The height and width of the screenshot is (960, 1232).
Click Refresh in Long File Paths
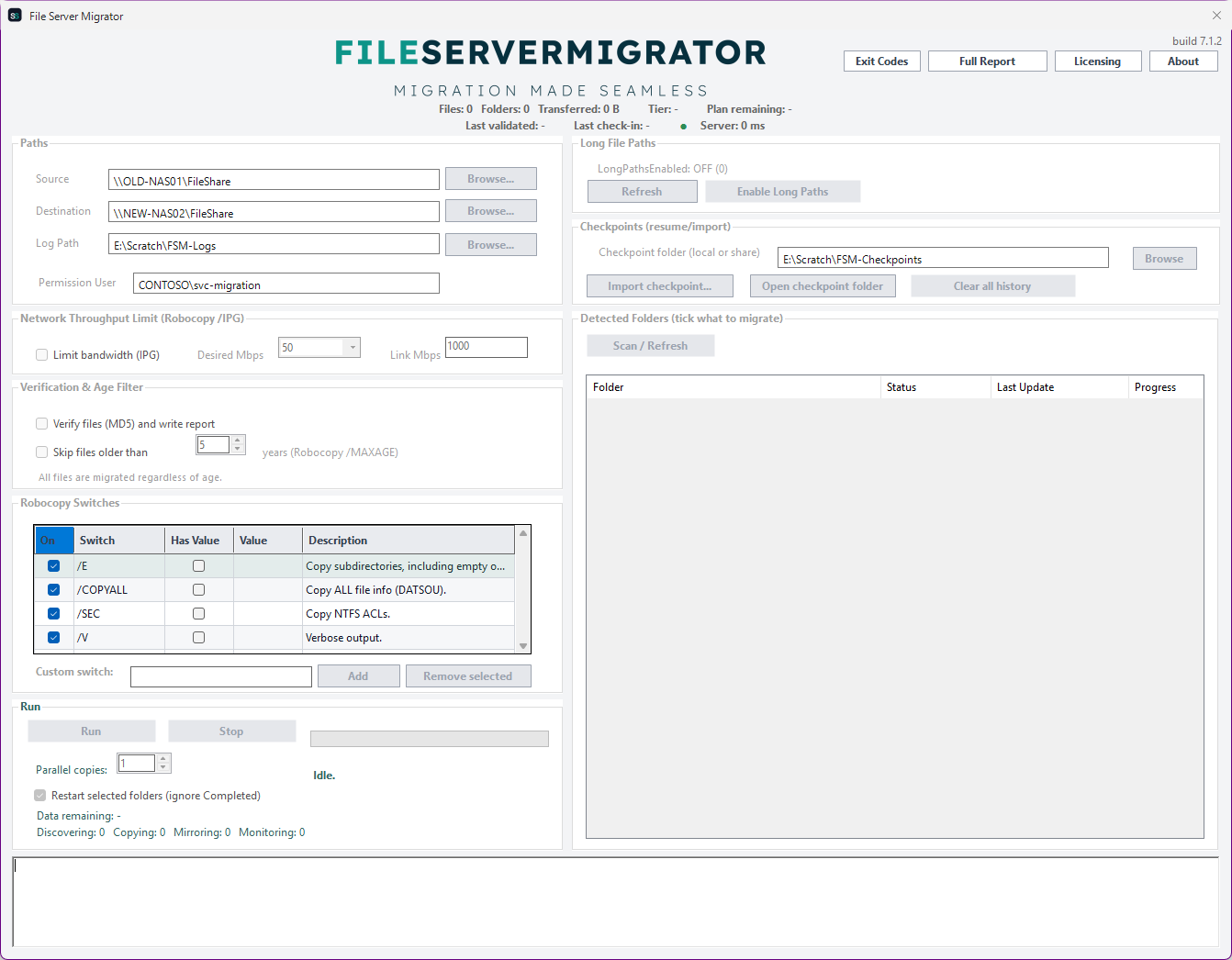tap(642, 192)
